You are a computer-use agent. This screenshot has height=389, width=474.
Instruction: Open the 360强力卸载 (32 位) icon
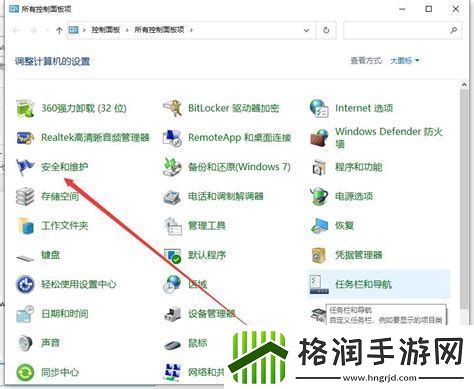pos(25,108)
